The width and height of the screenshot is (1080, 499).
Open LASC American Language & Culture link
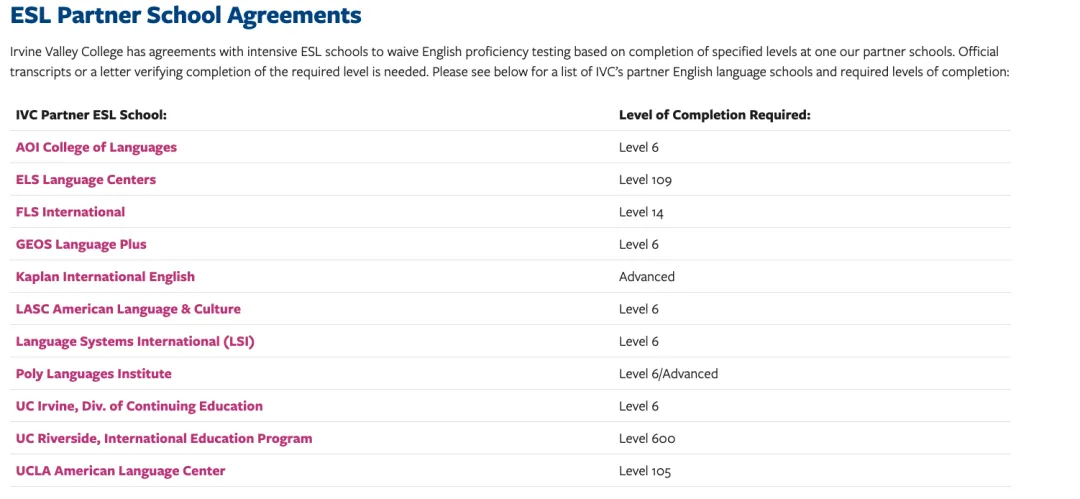(x=128, y=309)
